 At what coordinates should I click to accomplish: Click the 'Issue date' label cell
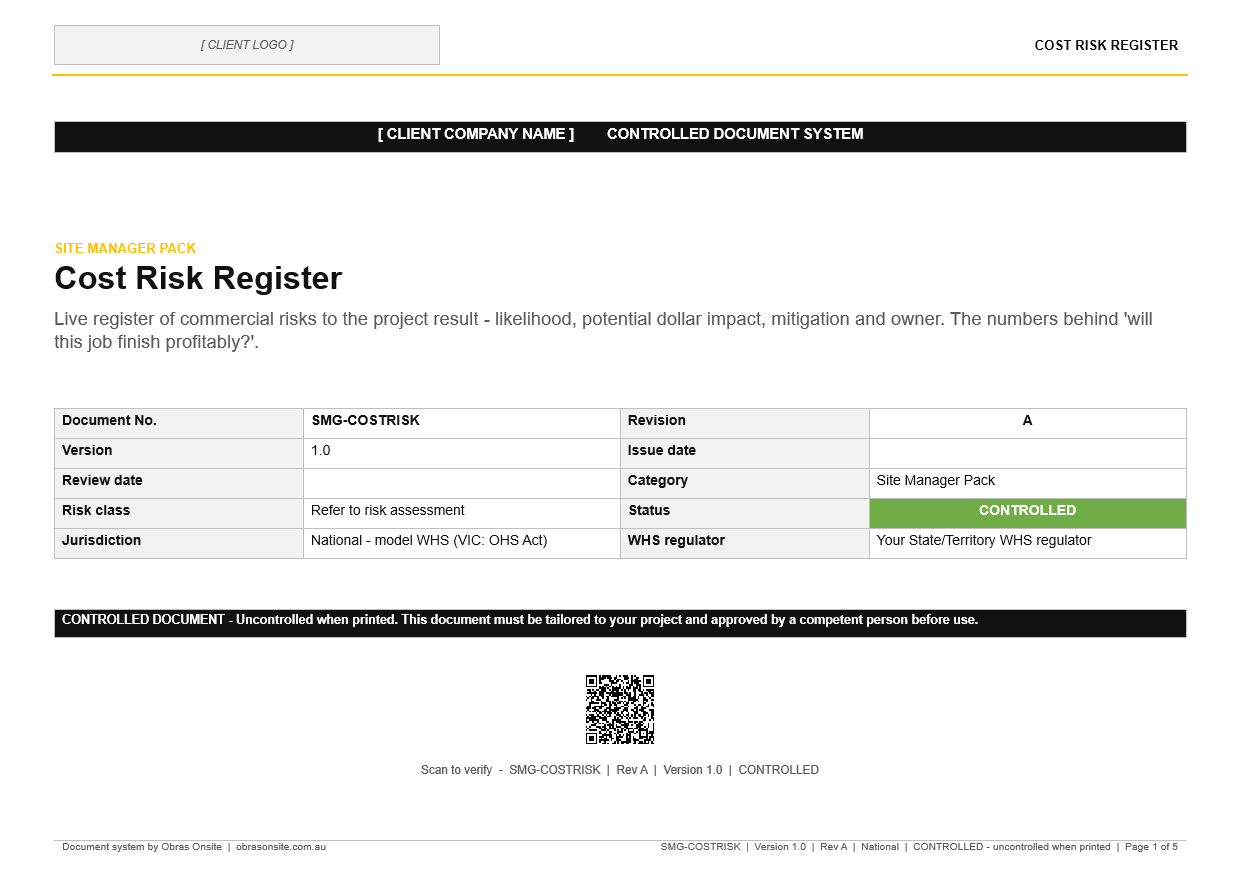pos(745,453)
